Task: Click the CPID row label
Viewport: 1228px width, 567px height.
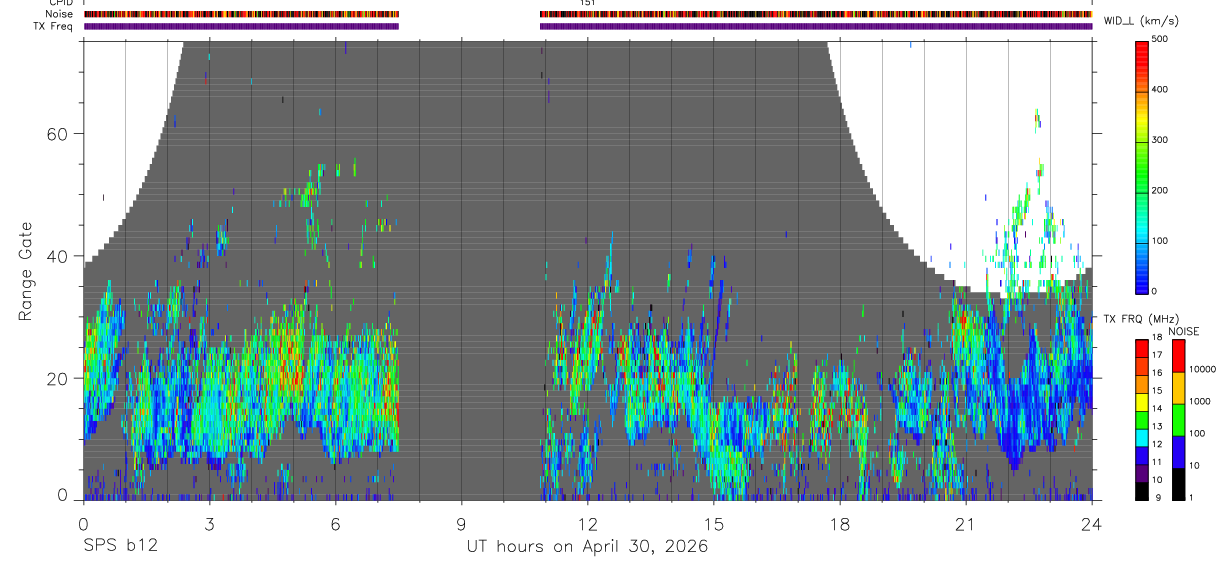Action: click(60, 3)
